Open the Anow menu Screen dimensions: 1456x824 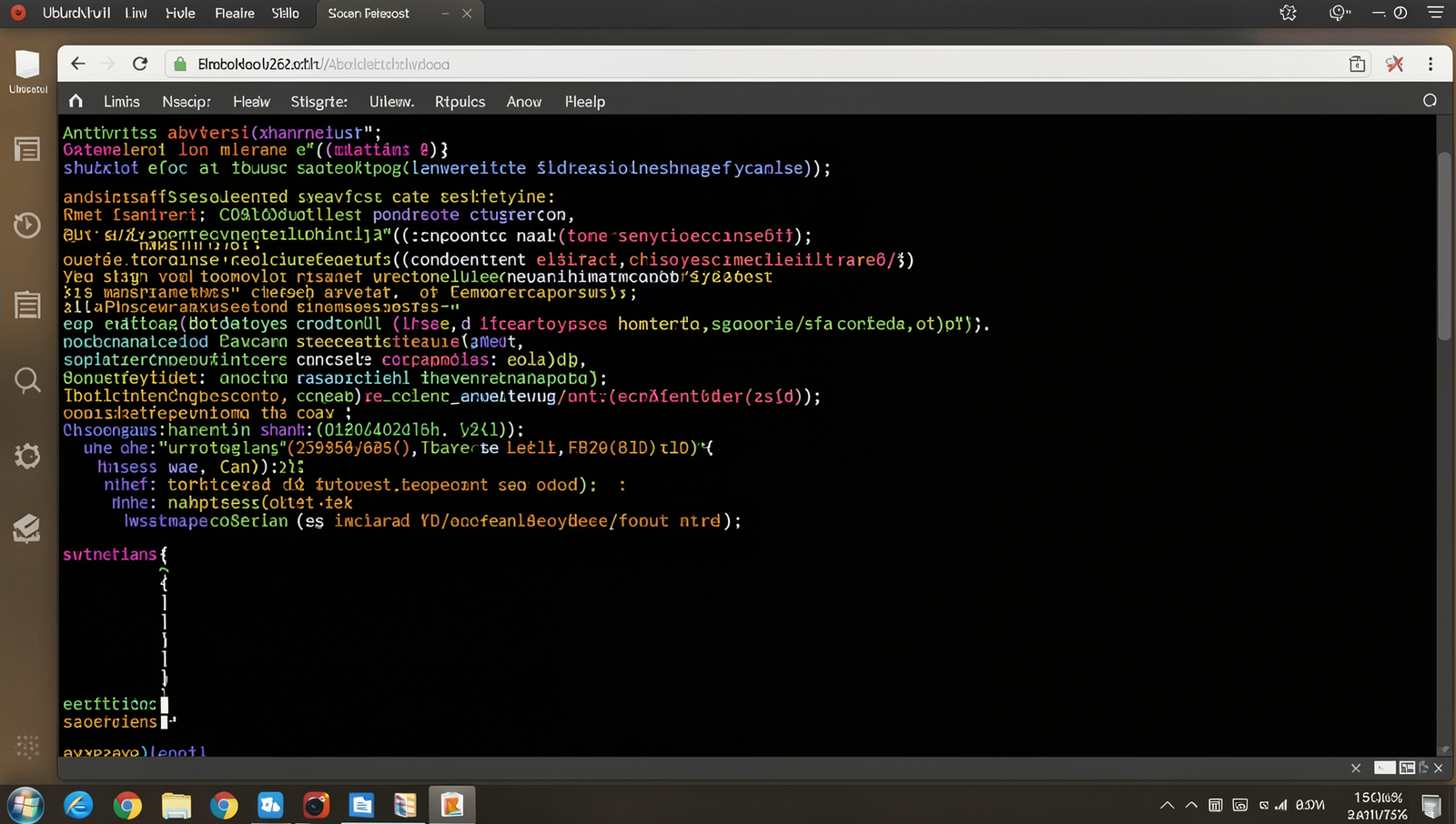(x=524, y=102)
